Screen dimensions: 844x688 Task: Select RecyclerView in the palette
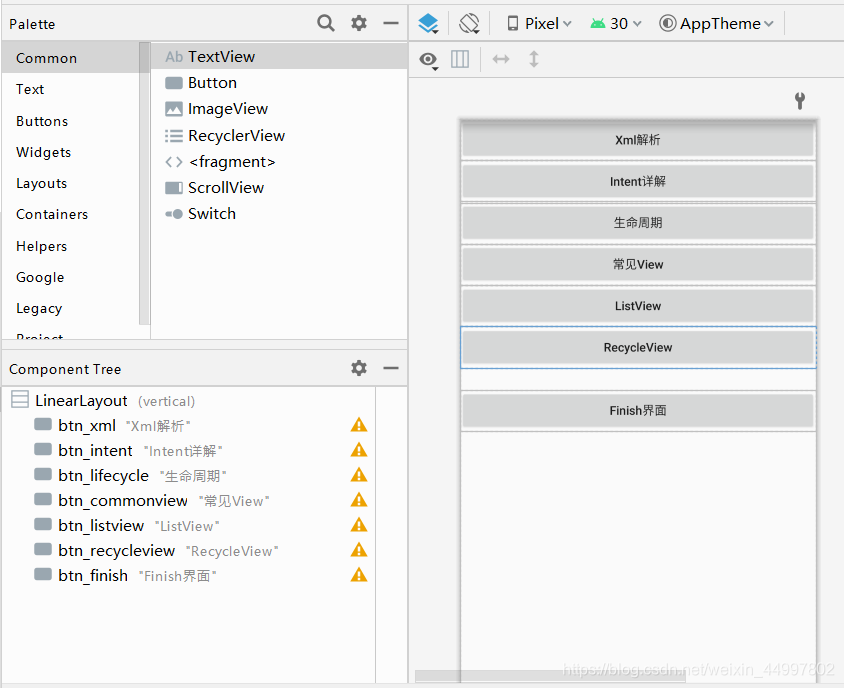(279, 135)
